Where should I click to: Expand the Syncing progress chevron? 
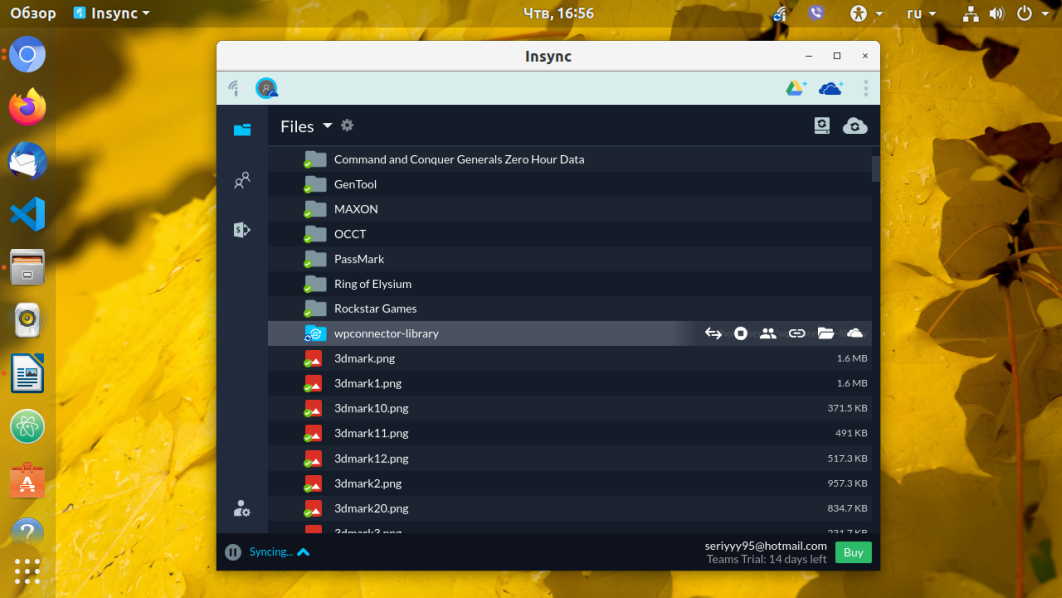coord(303,553)
